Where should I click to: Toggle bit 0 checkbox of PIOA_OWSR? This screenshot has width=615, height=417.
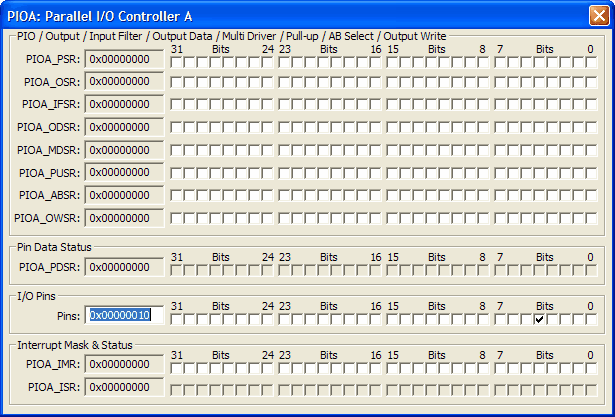[x=591, y=218]
